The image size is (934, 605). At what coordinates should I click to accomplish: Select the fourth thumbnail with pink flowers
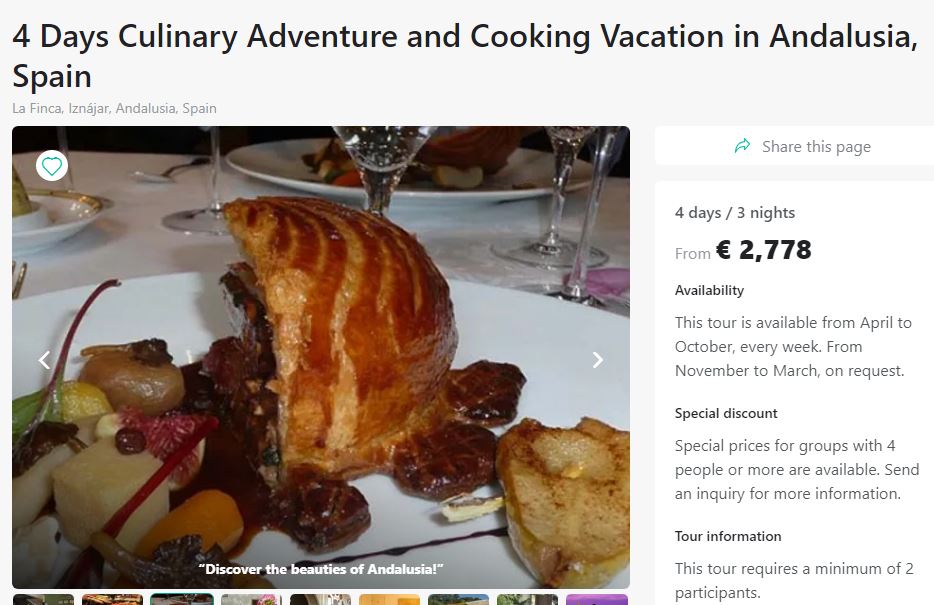tap(251, 600)
